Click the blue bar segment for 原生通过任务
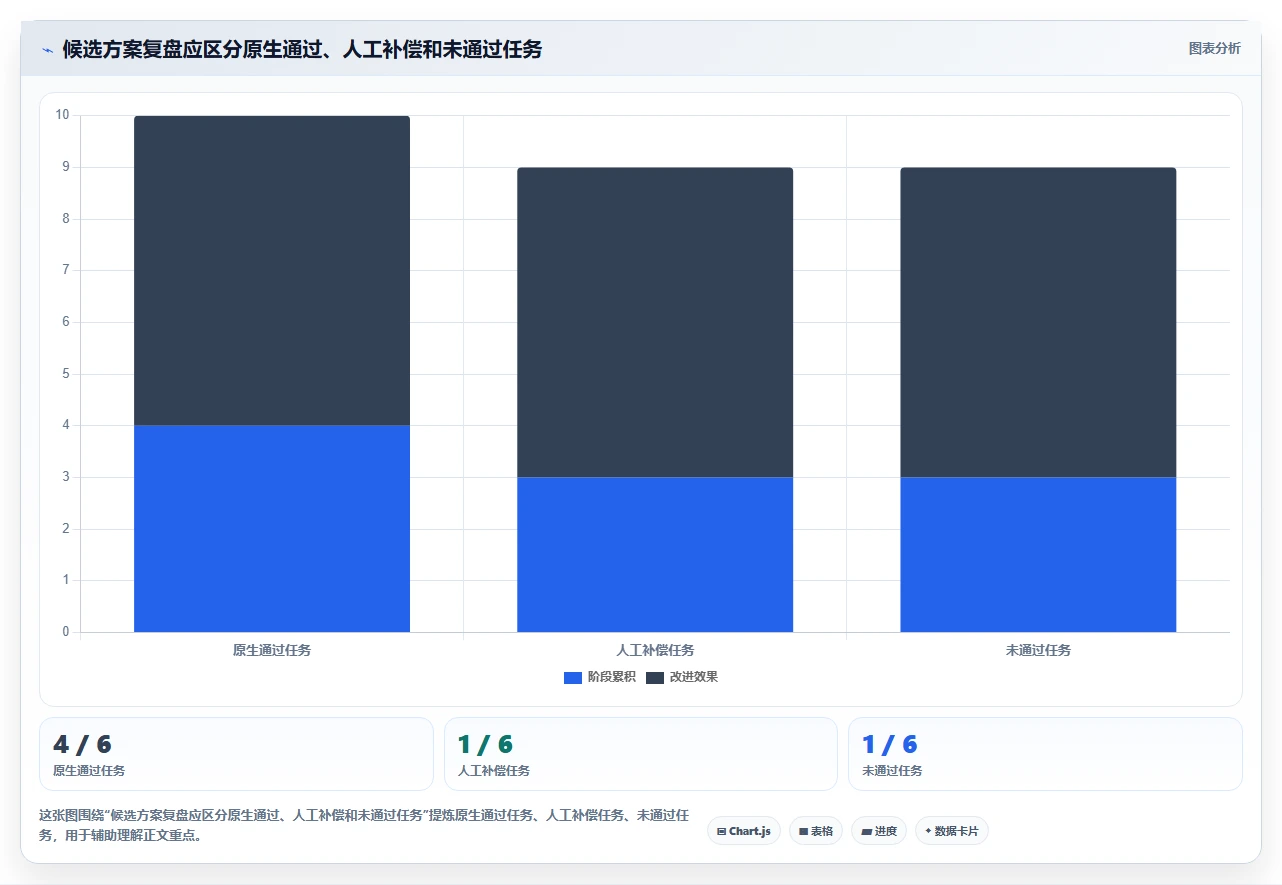Screen dimensions: 1282x885 tap(272, 529)
